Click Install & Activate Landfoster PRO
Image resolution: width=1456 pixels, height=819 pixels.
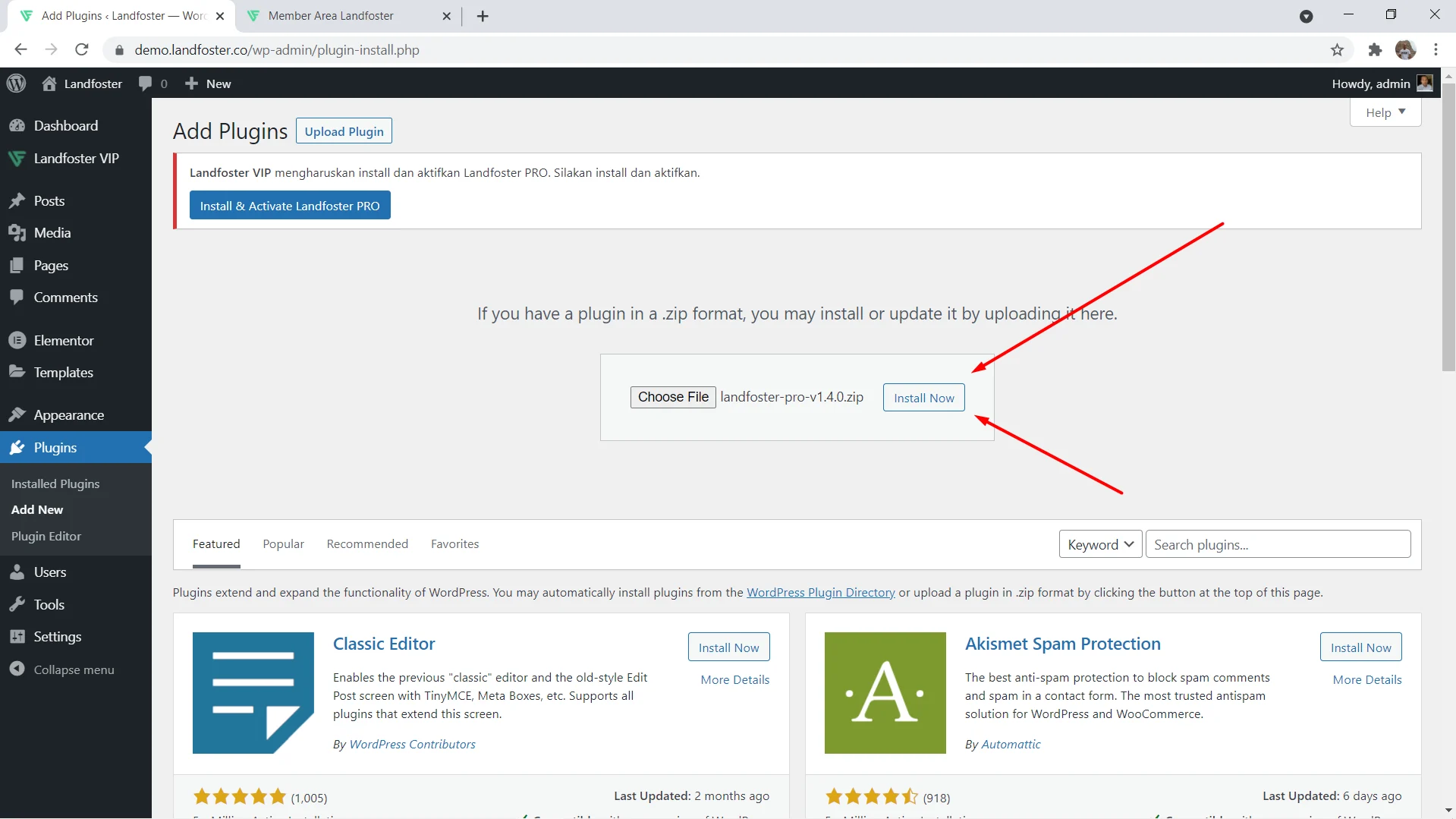(x=290, y=206)
